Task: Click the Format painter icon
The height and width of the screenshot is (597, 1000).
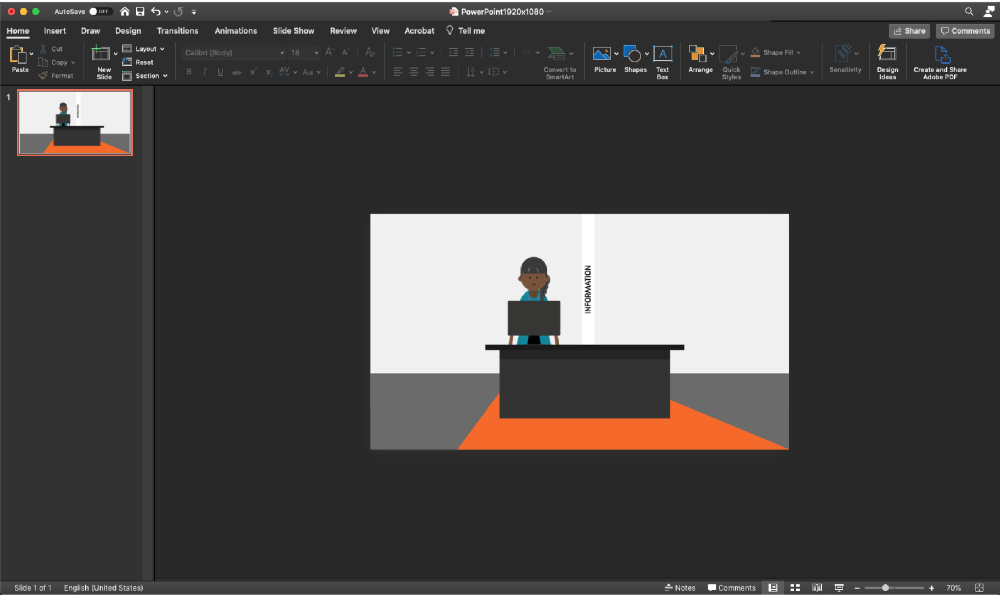Action: tap(43, 75)
